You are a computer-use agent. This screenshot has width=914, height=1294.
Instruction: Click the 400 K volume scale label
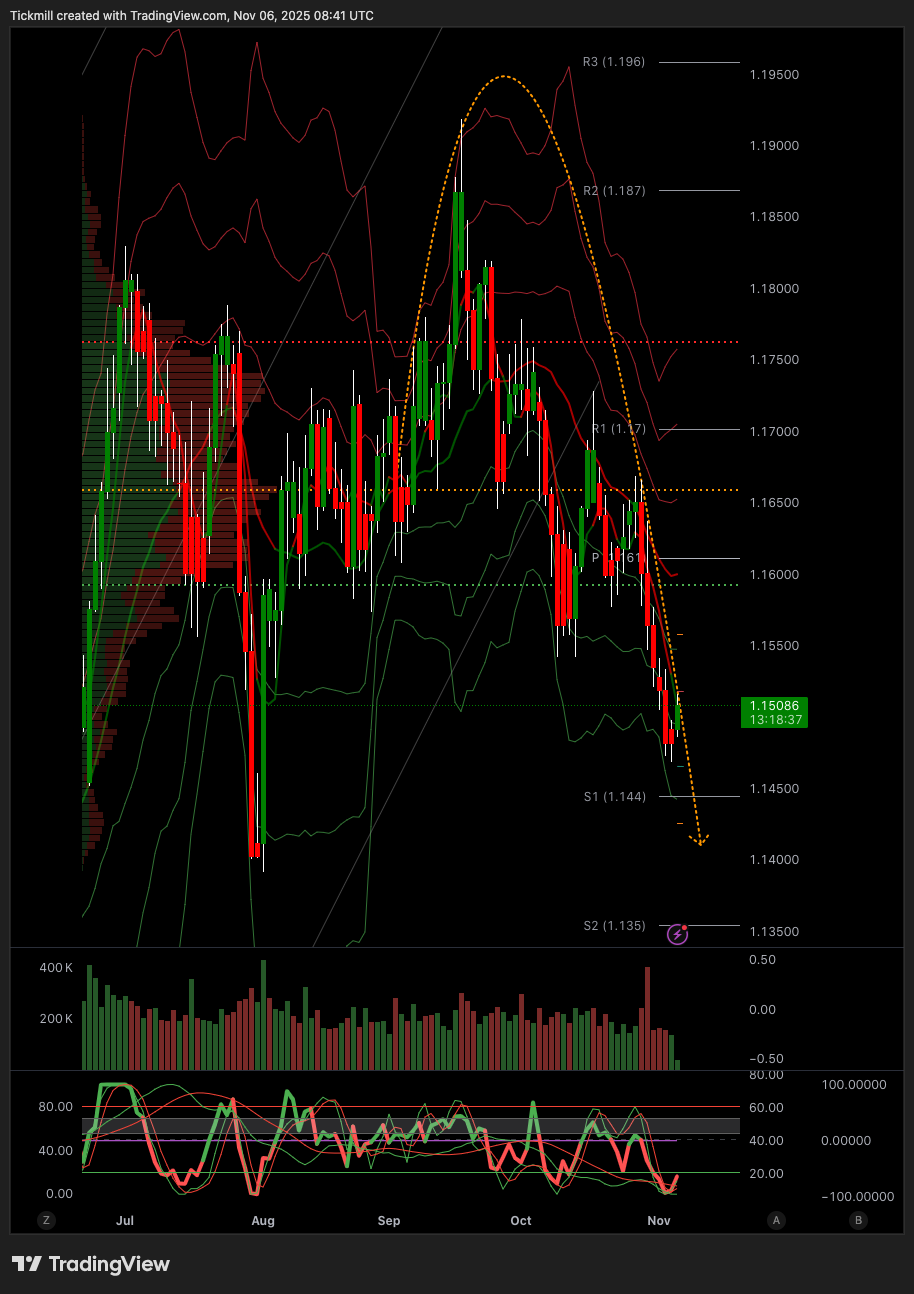[x=56, y=968]
